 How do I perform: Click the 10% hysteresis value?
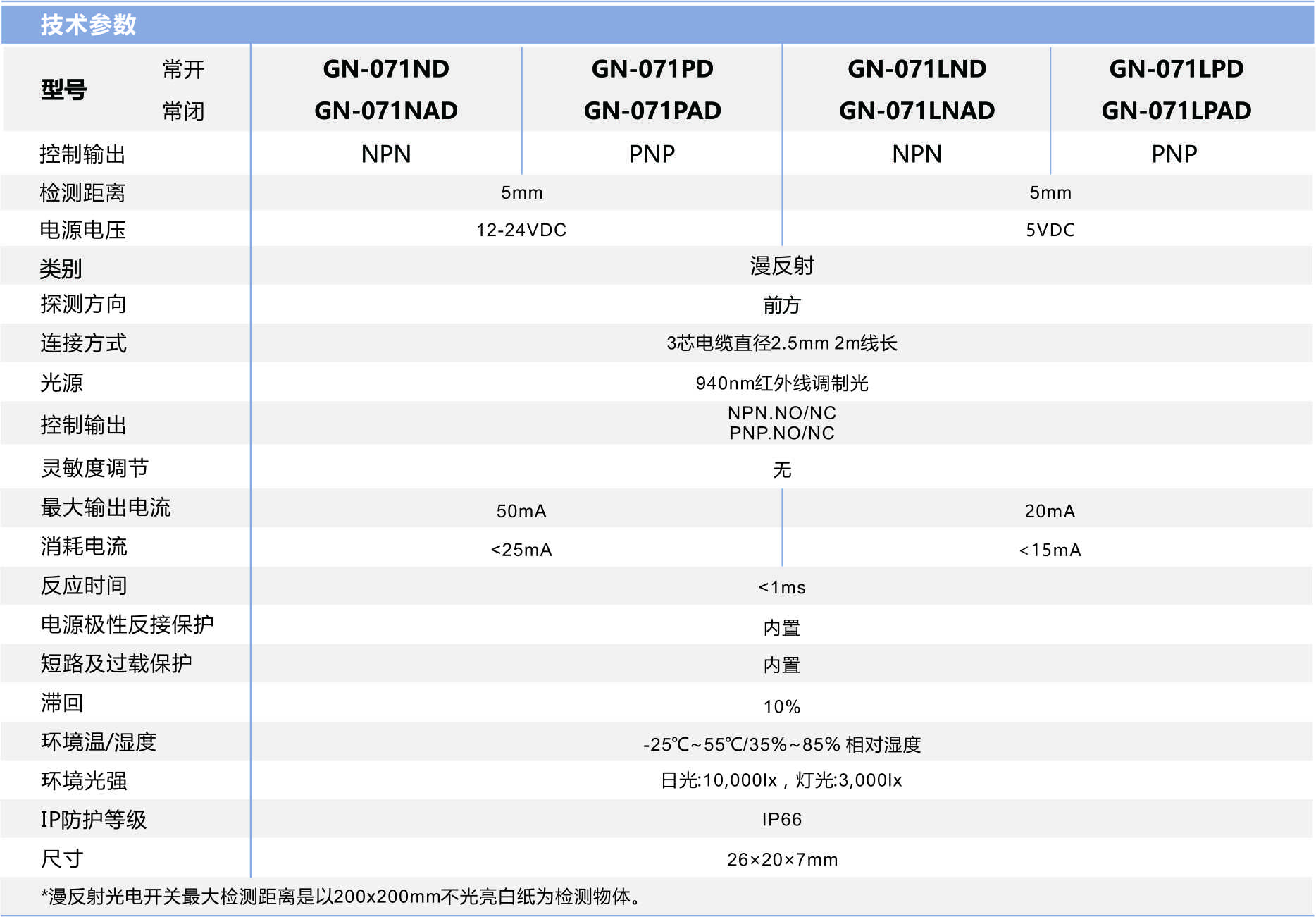click(x=782, y=706)
